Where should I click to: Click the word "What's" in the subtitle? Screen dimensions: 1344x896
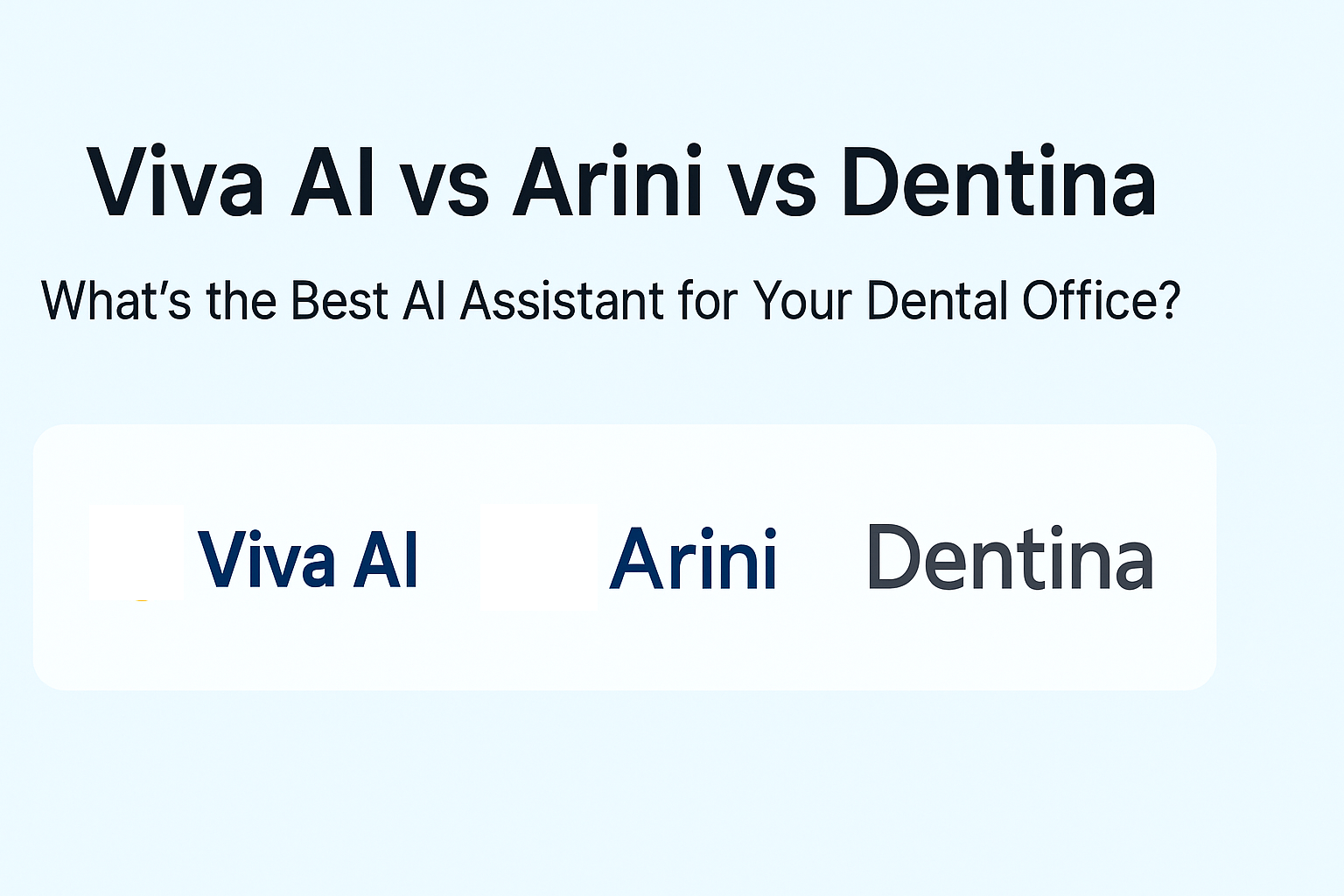click(x=115, y=301)
